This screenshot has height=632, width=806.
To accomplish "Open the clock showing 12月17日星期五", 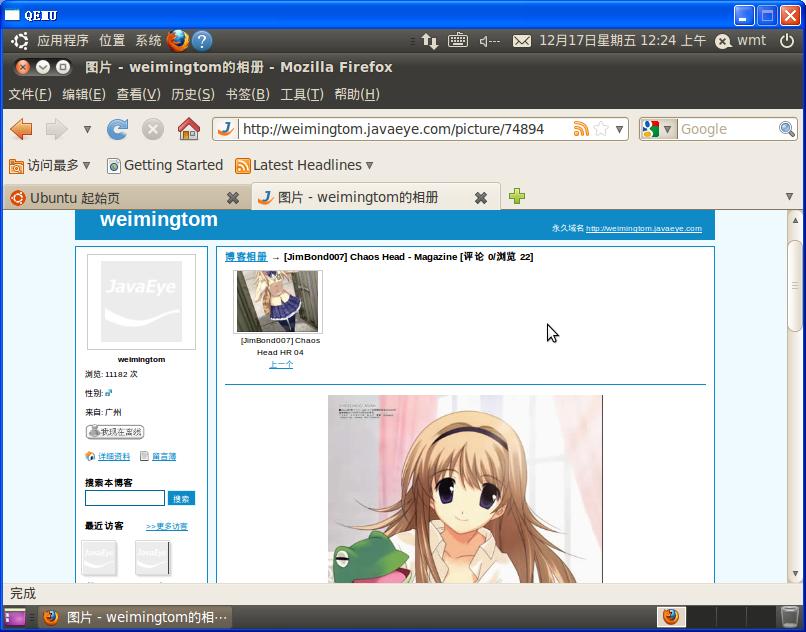I will click(622, 40).
